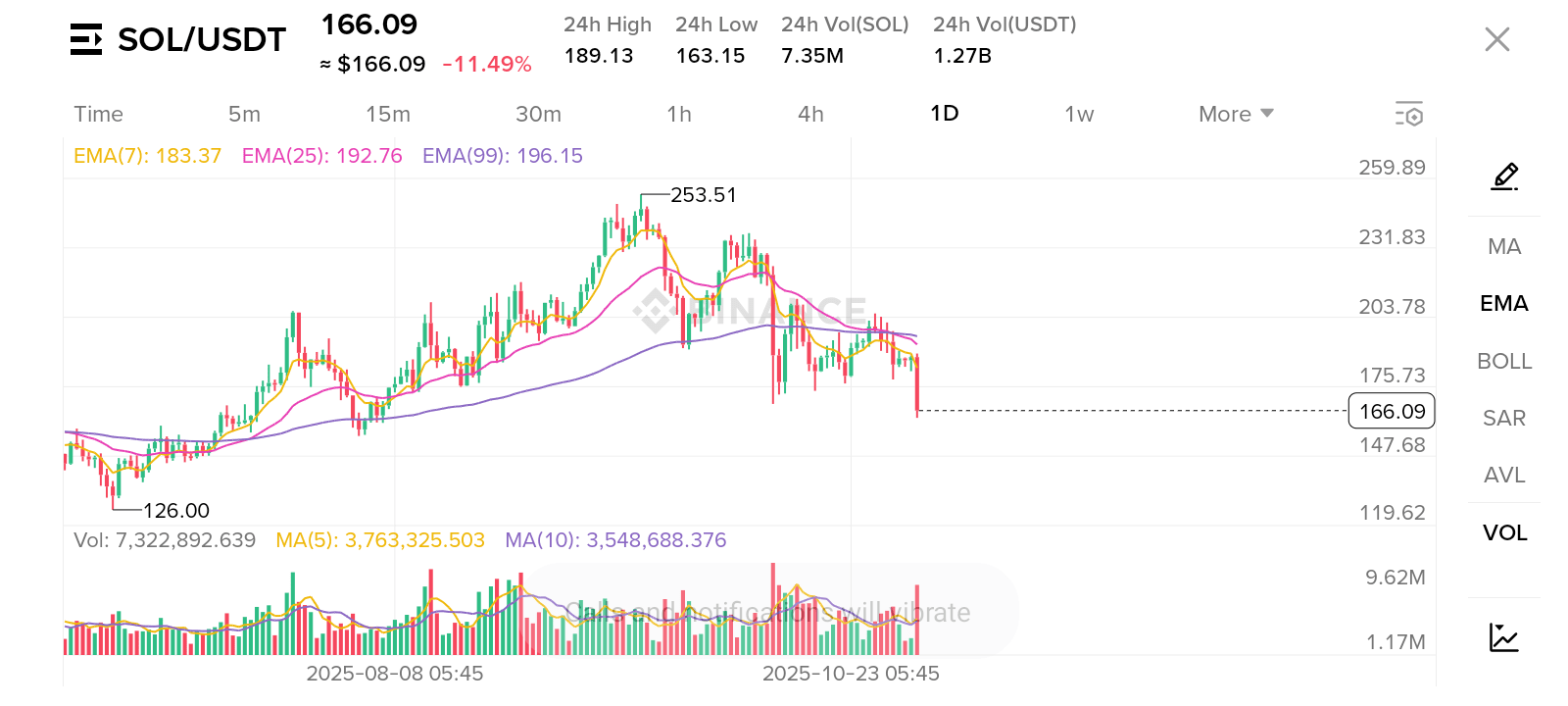Click the EMA(7) legend value
The image size is (1568, 706).
tap(147, 156)
